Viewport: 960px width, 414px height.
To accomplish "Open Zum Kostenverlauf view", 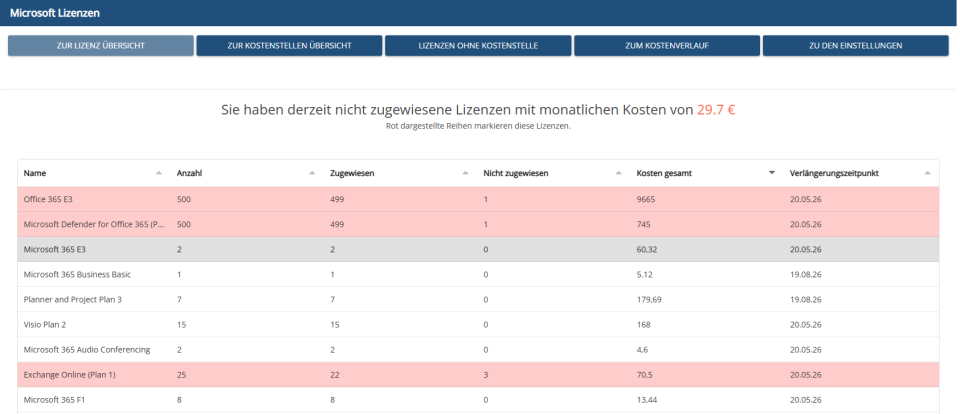I will (x=666, y=46).
